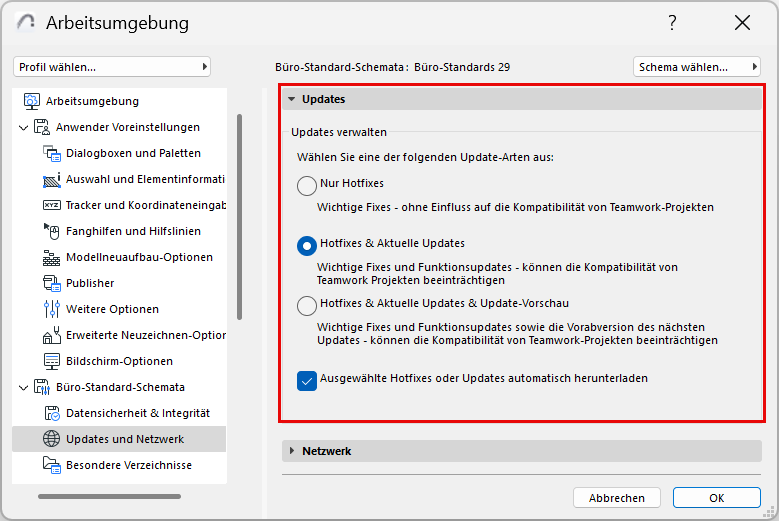Uncheck automatic download of Hotfixes or Updates
Viewport: 779px width, 521px height.
click(x=307, y=380)
